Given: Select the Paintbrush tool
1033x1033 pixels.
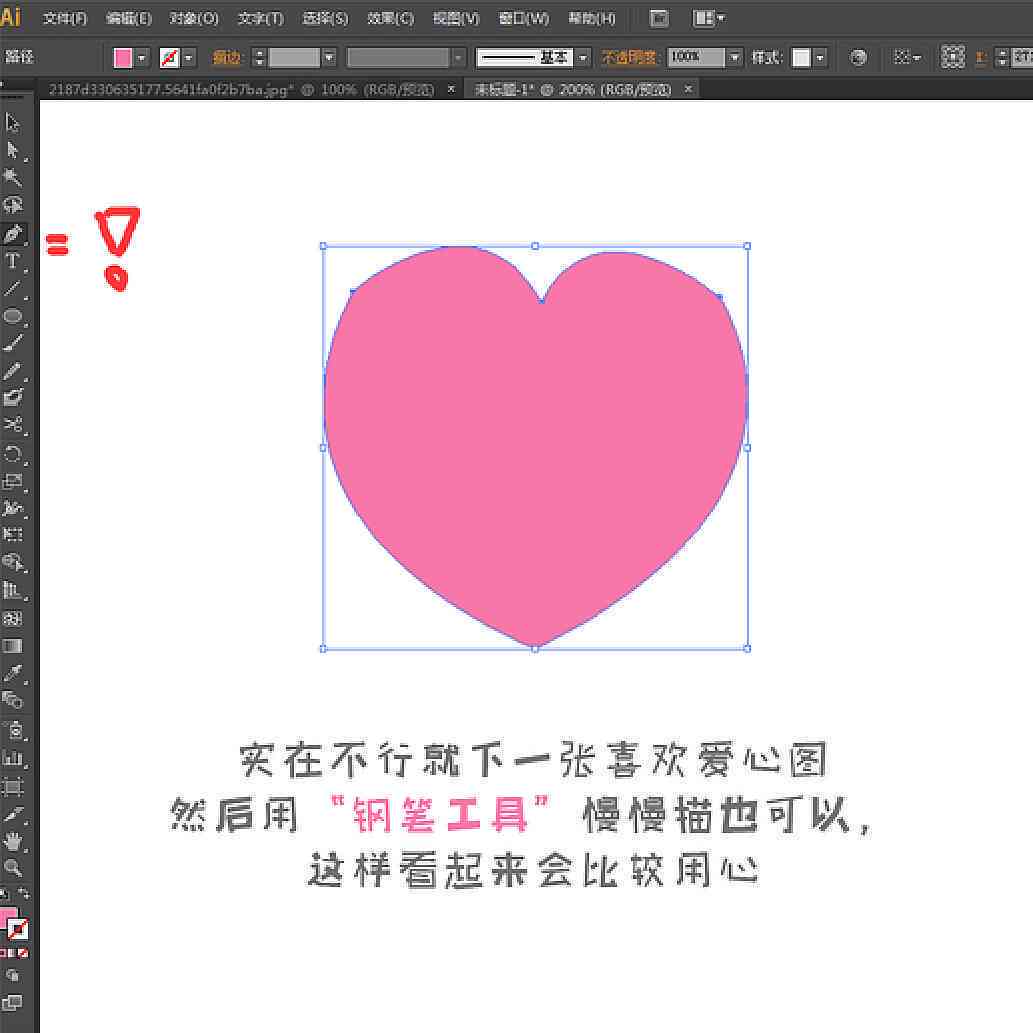Looking at the screenshot, I should click(13, 343).
